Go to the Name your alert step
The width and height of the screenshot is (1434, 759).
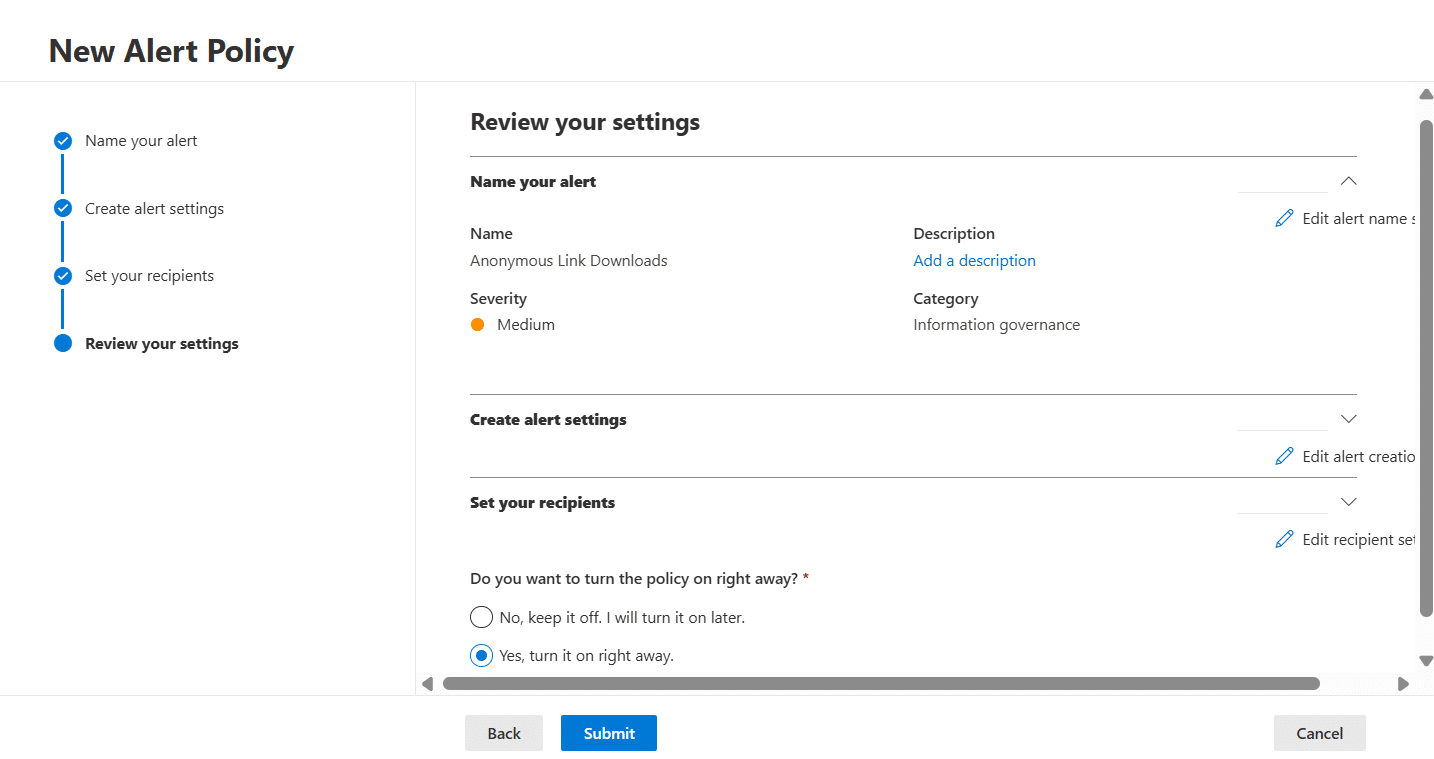click(x=141, y=141)
